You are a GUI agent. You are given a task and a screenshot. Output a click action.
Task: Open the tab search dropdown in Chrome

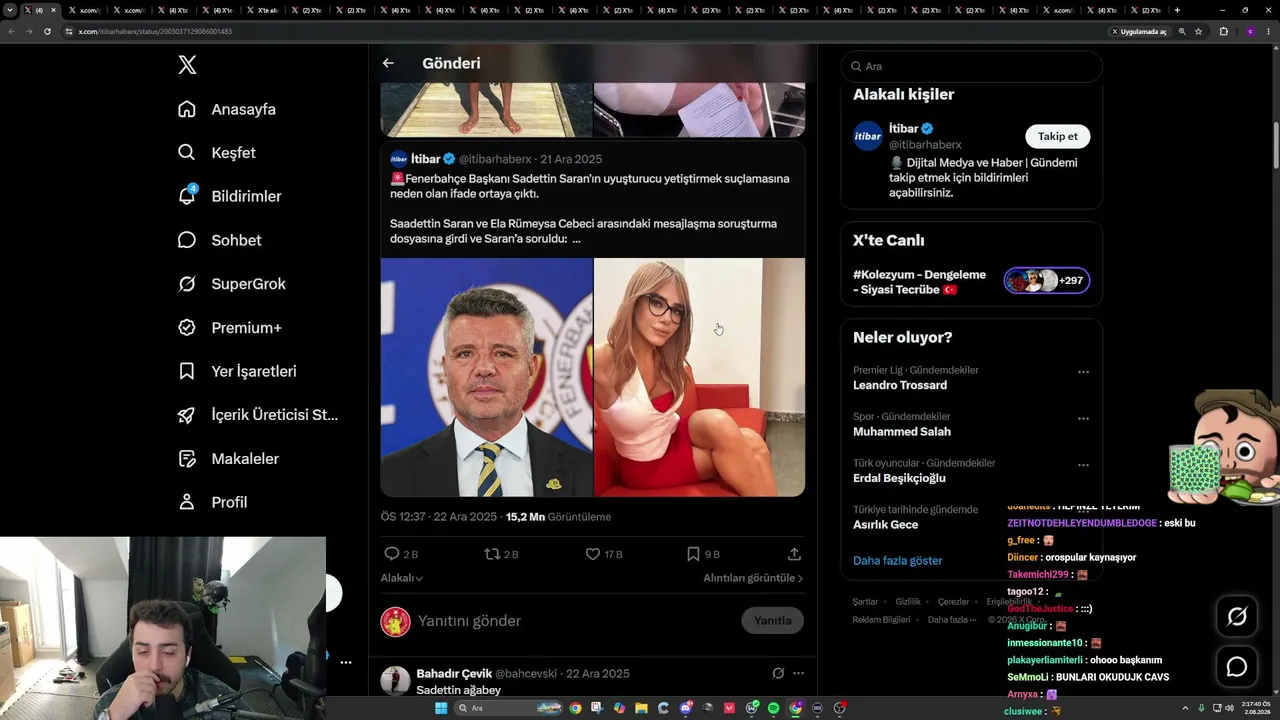(x=10, y=10)
